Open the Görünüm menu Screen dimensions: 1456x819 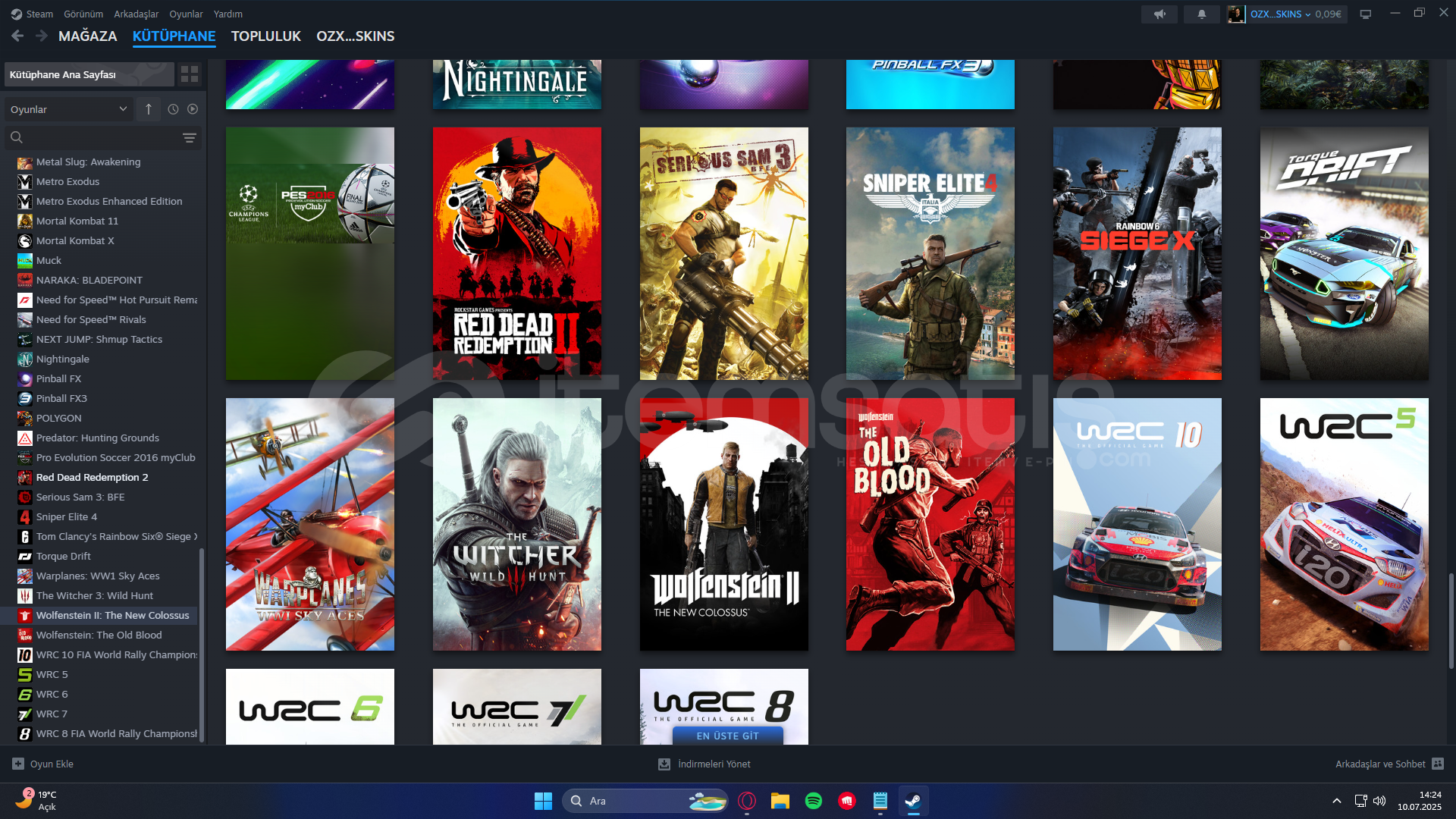[x=83, y=14]
